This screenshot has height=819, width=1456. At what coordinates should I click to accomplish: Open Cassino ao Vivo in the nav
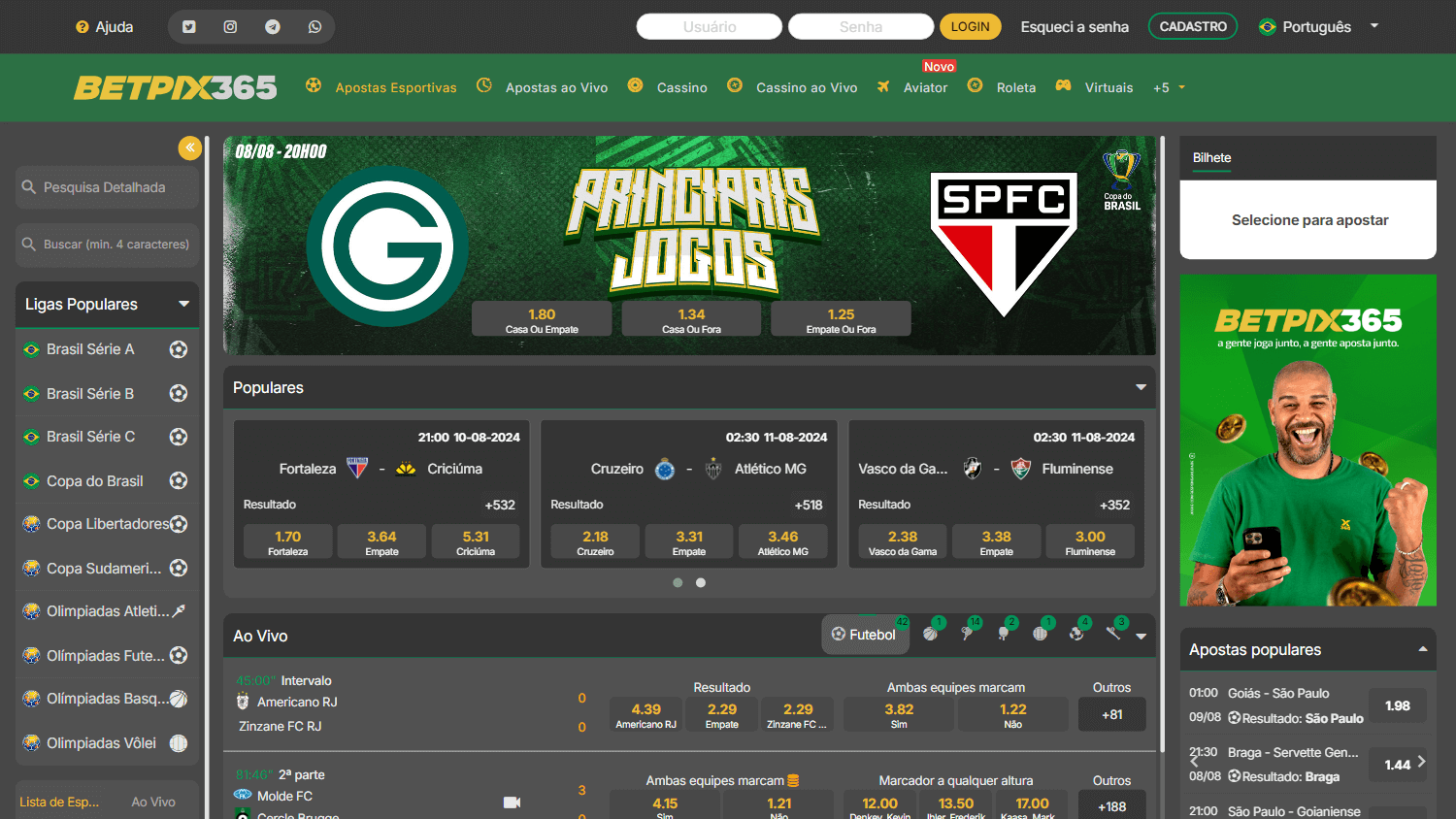point(807,87)
